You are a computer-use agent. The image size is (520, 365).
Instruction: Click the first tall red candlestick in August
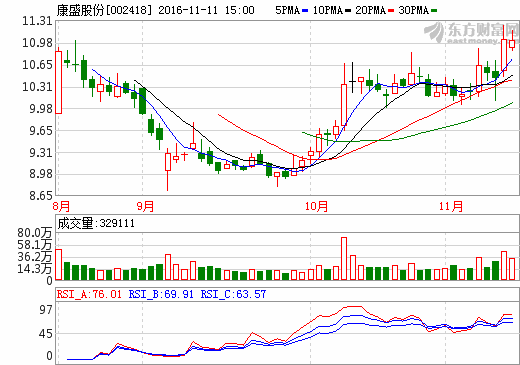(x=58, y=82)
